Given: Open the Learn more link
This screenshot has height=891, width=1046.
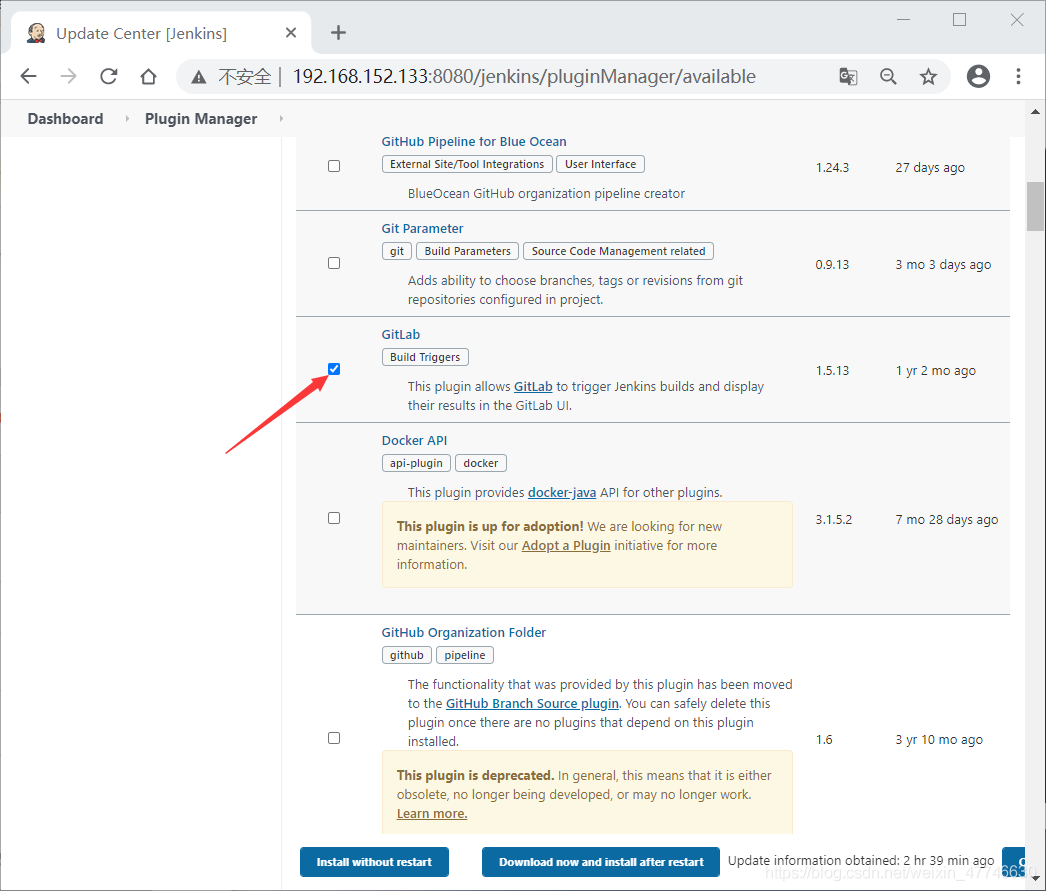Looking at the screenshot, I should (x=432, y=813).
